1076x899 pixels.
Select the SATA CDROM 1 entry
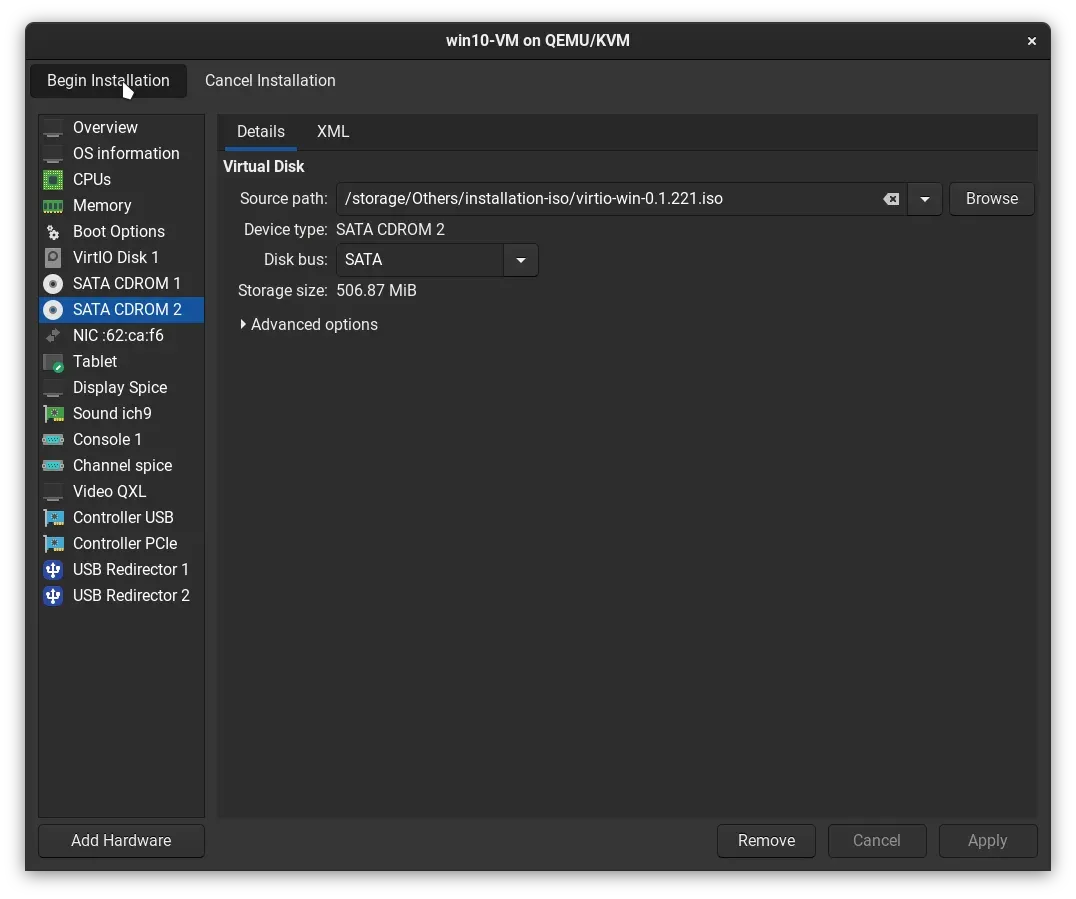click(x=121, y=283)
